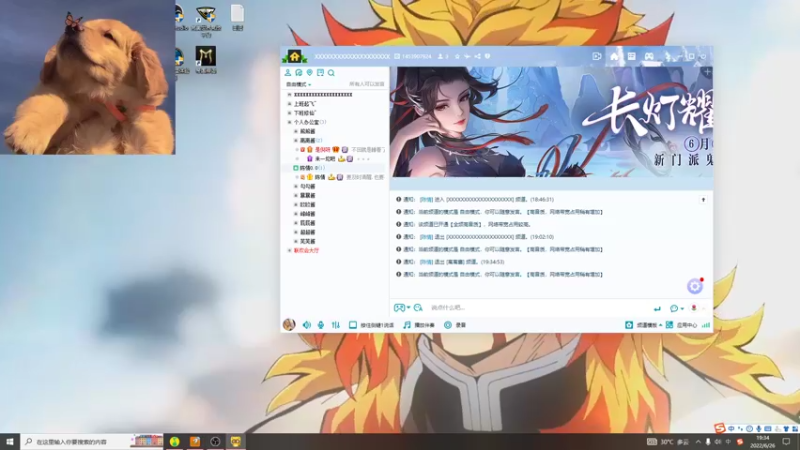Show hidden tray icons chevron
The image size is (800, 450).
click(x=698, y=442)
